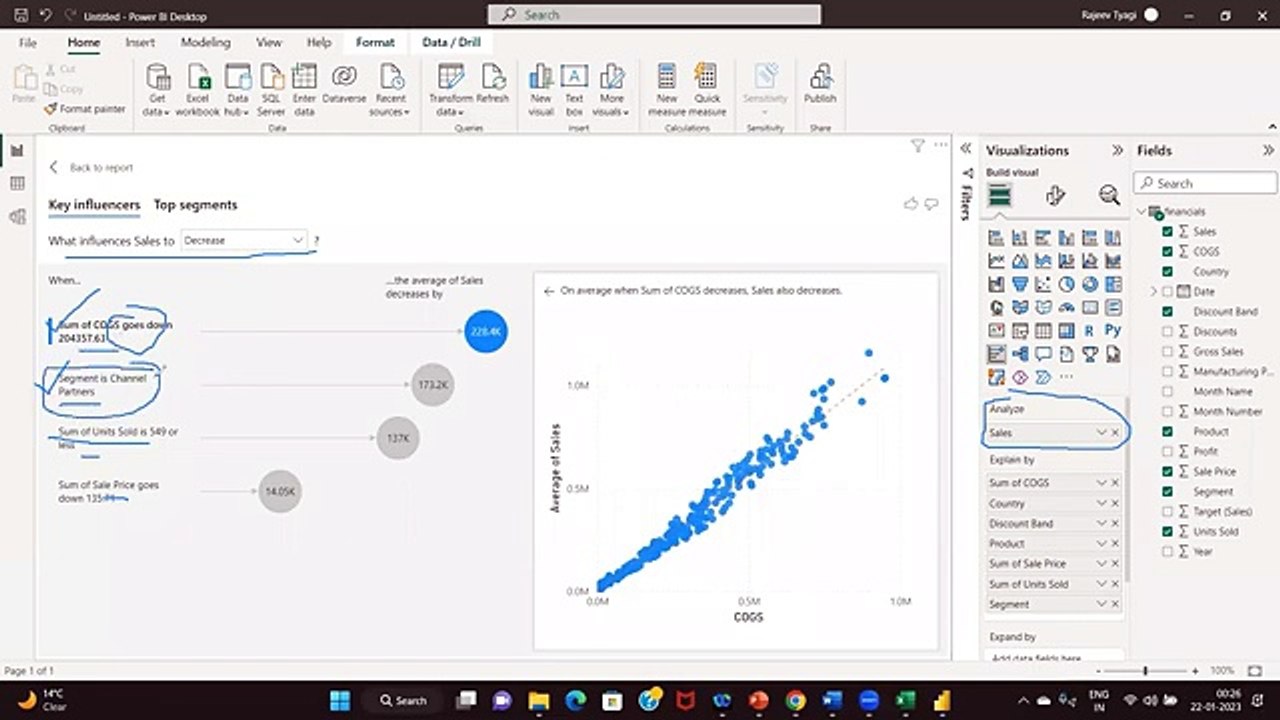The height and width of the screenshot is (720, 1280).
Task: Select the 173.2K Channel Partners bubble
Action: pyautogui.click(x=433, y=385)
